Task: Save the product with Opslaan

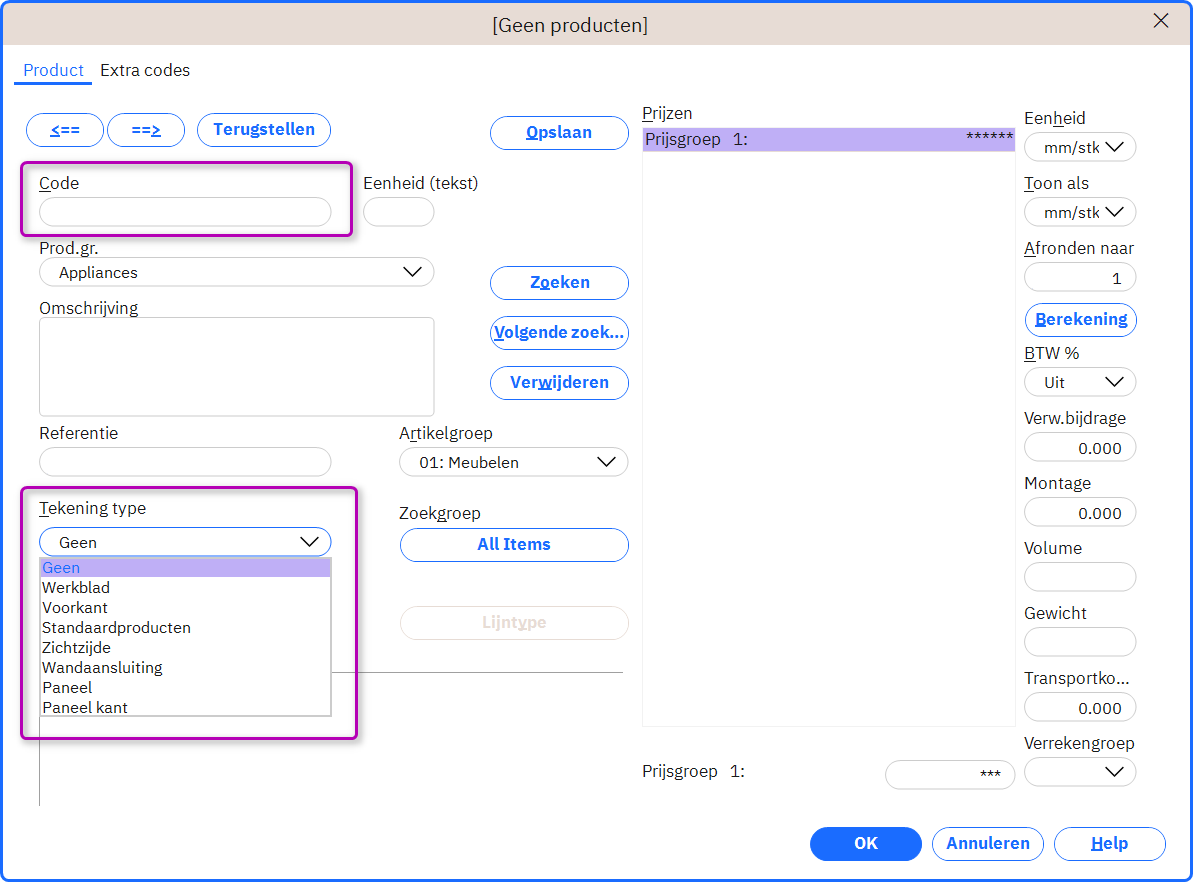Action: (559, 132)
